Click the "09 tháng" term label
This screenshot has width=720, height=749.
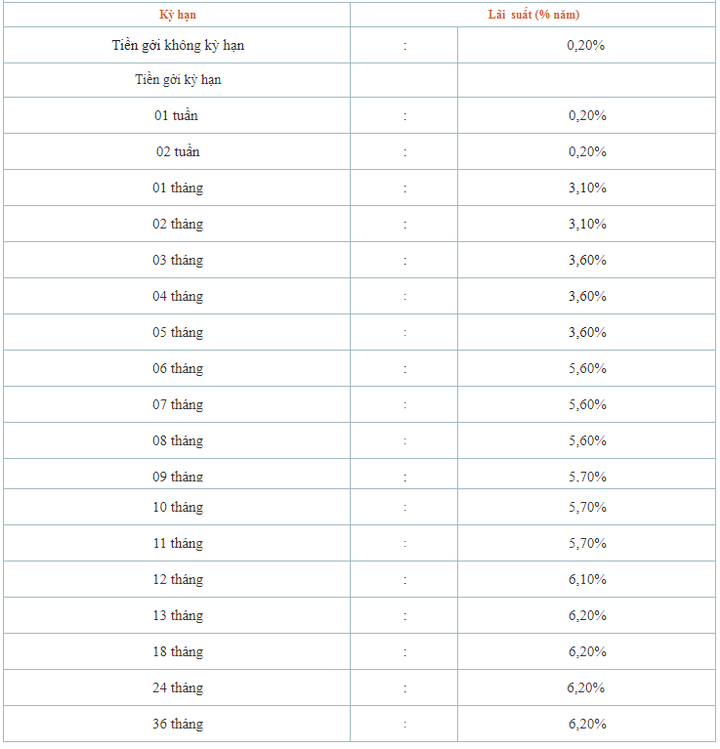(x=178, y=477)
